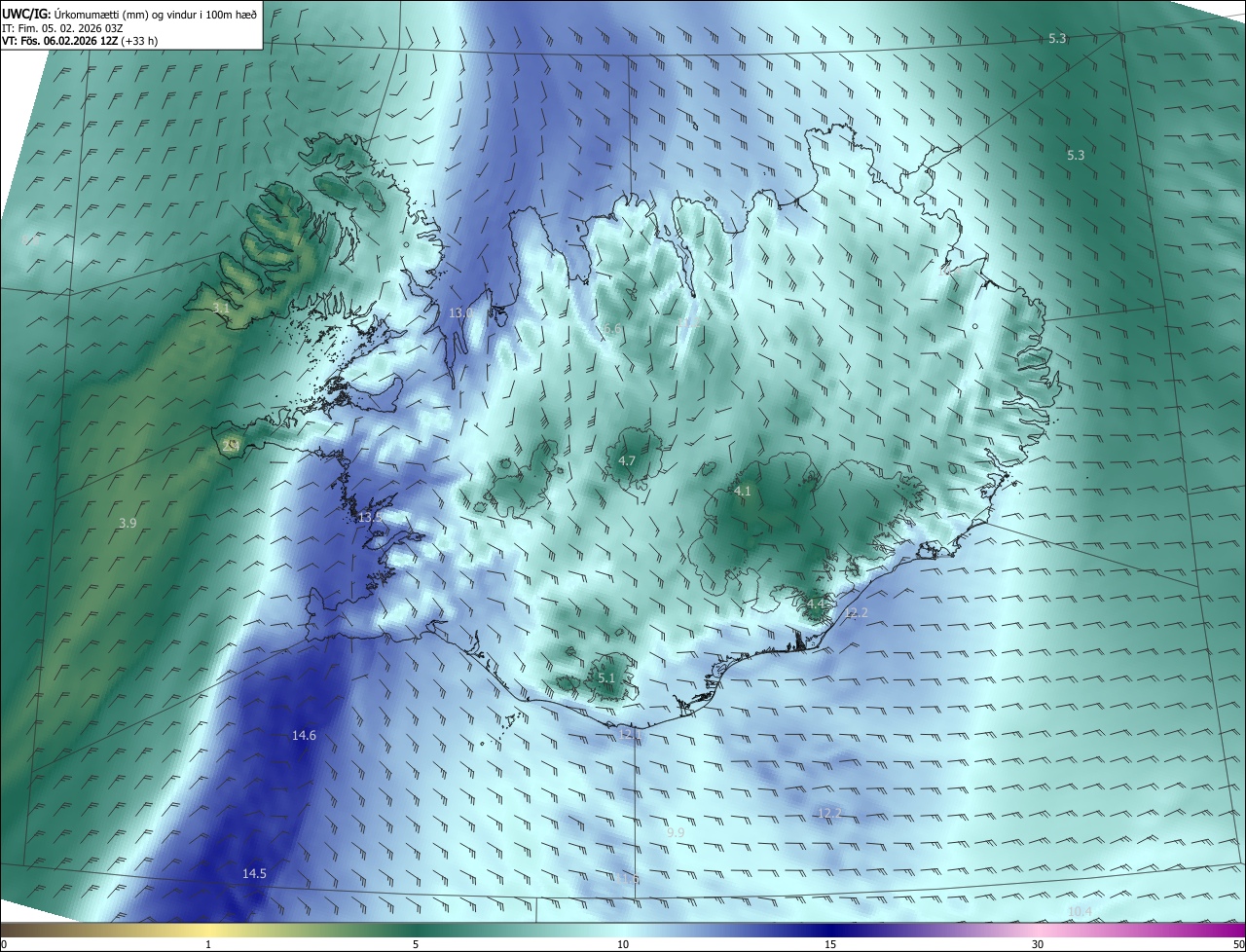Screen dimensions: 1246x952
Task: Click the 13.5 value label
Action: pyautogui.click(x=370, y=517)
